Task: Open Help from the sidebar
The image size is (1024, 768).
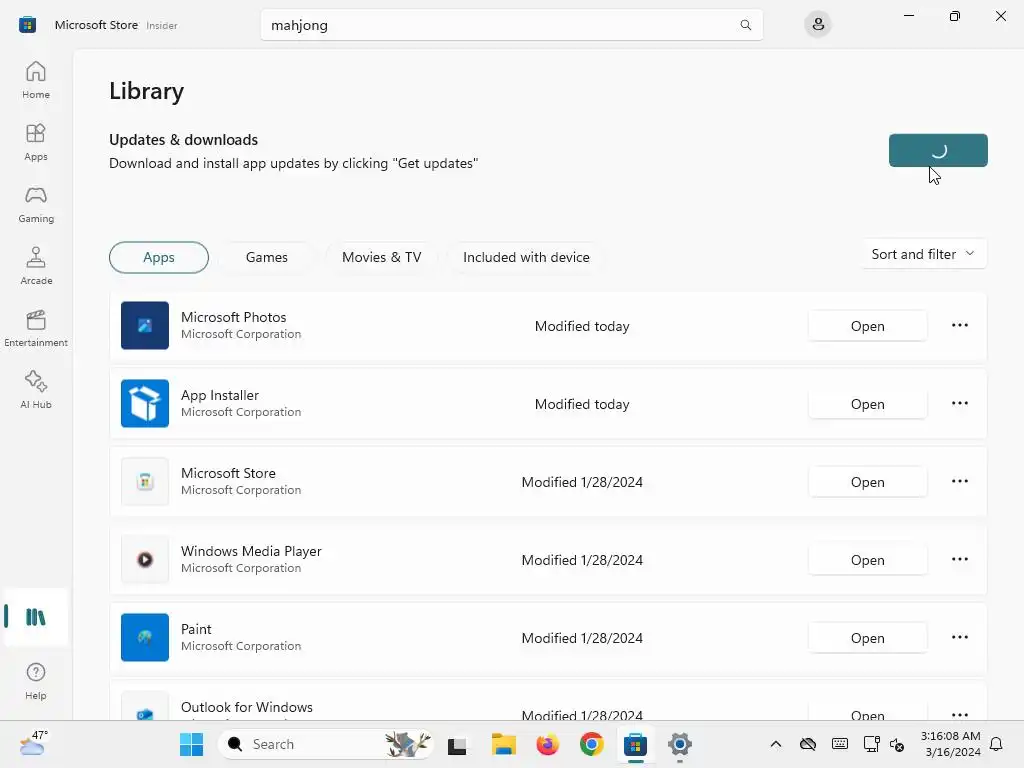Action: pyautogui.click(x=36, y=681)
